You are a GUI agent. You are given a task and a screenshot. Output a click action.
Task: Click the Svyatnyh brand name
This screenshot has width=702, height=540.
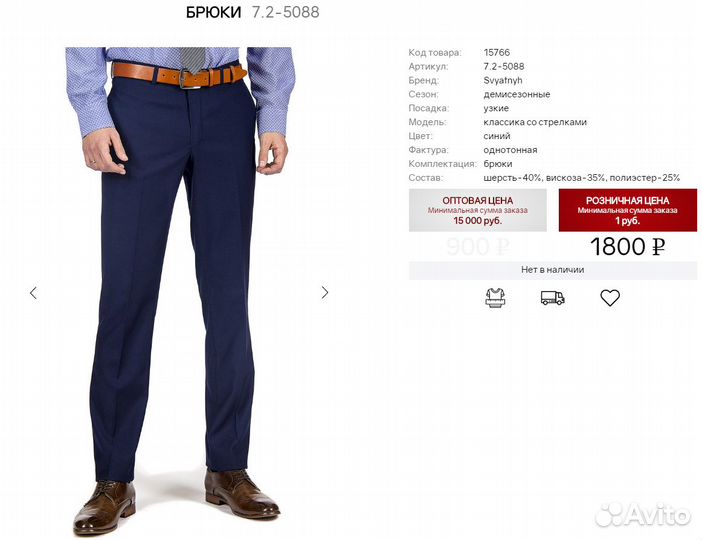[503, 81]
